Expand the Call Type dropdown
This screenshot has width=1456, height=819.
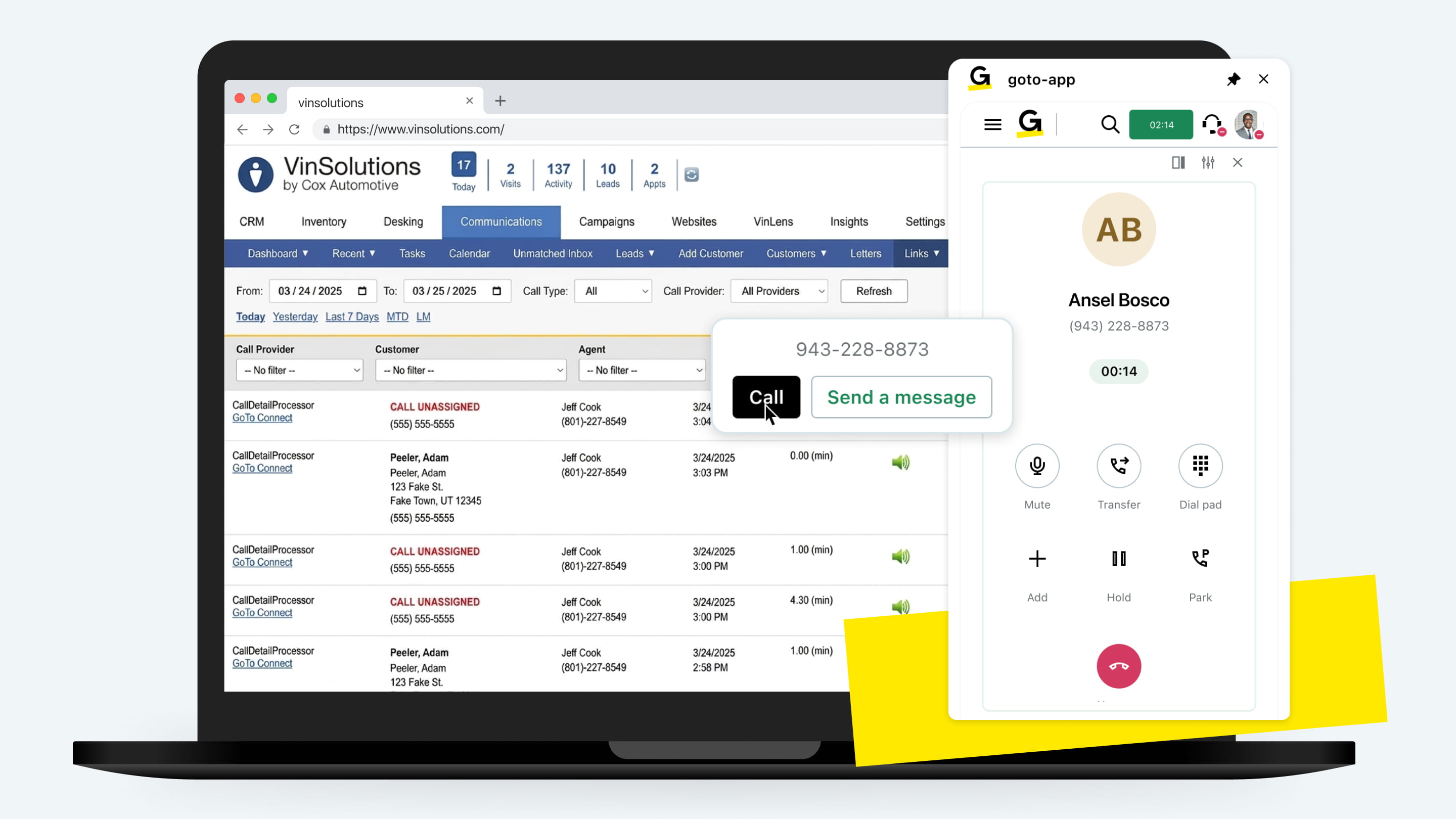(x=613, y=291)
